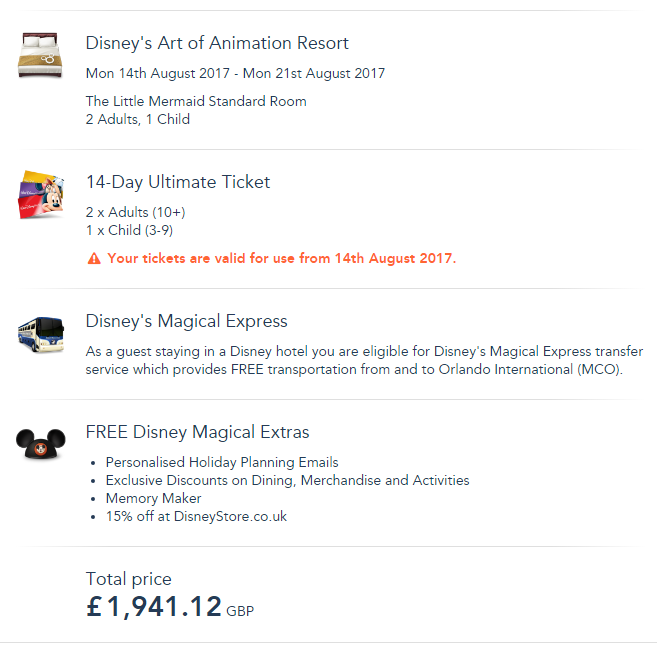Click the hotel bed icon
Screen dimensions: 657x651
click(39, 56)
